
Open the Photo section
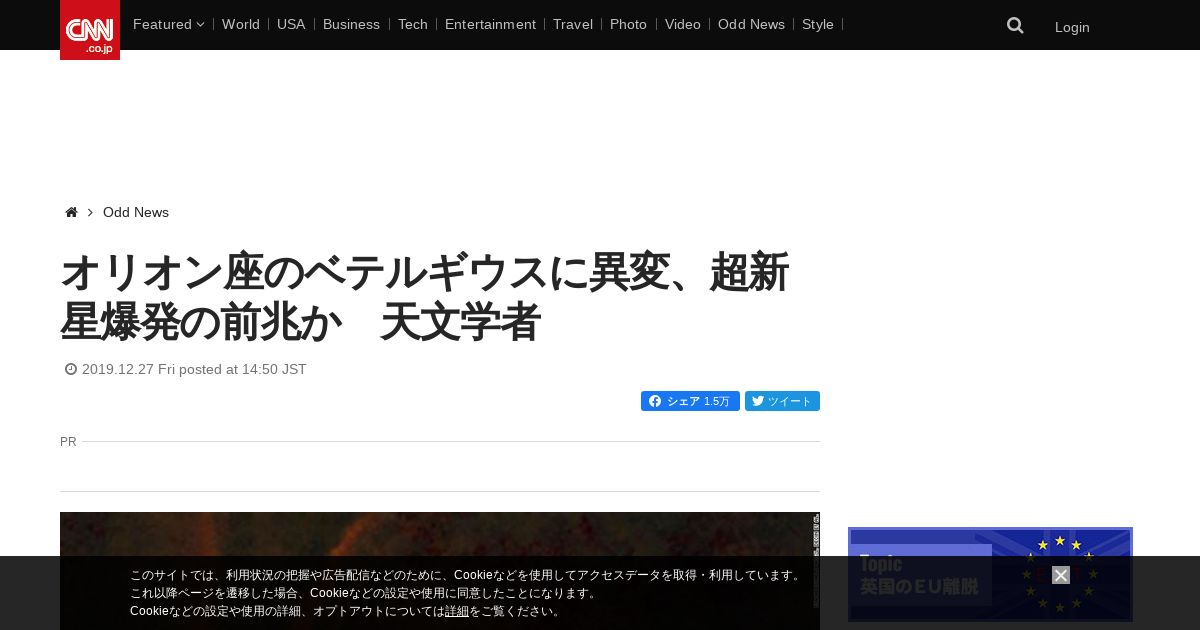click(628, 24)
